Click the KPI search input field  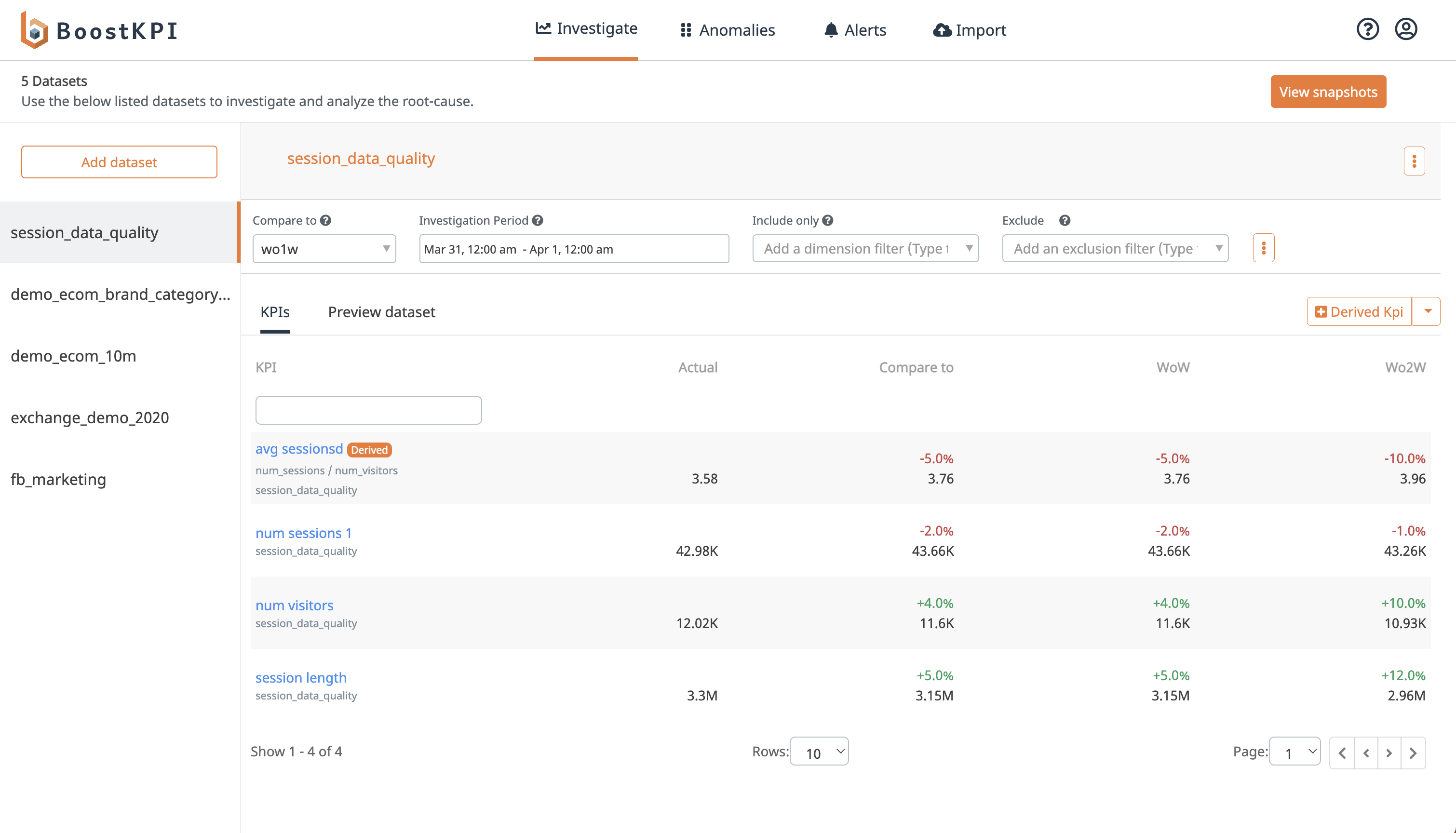368,410
